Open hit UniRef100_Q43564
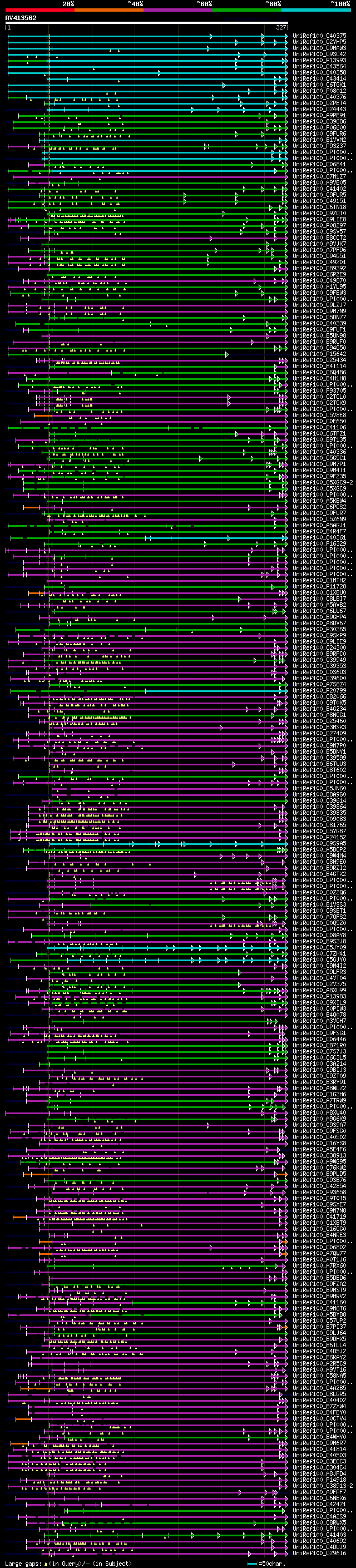This screenshot has width=356, height=1568. (319, 66)
